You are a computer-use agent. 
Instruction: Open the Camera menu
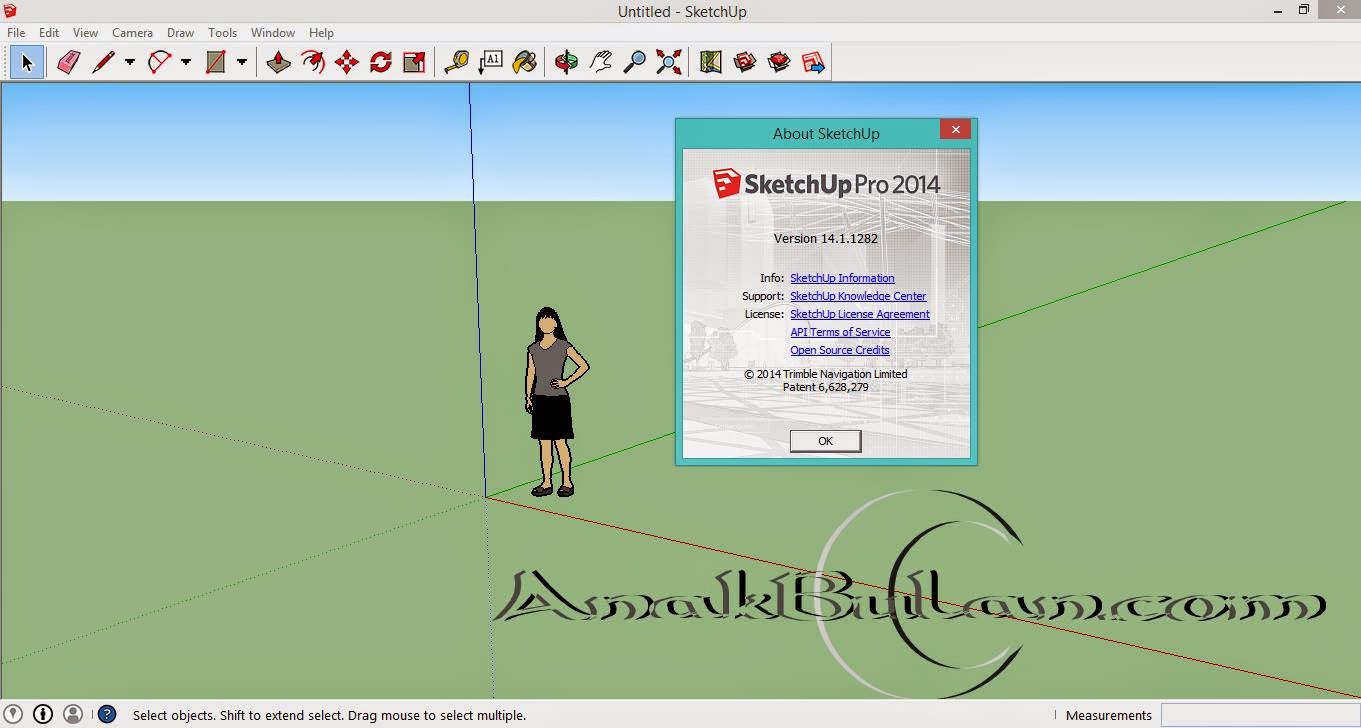tap(132, 33)
